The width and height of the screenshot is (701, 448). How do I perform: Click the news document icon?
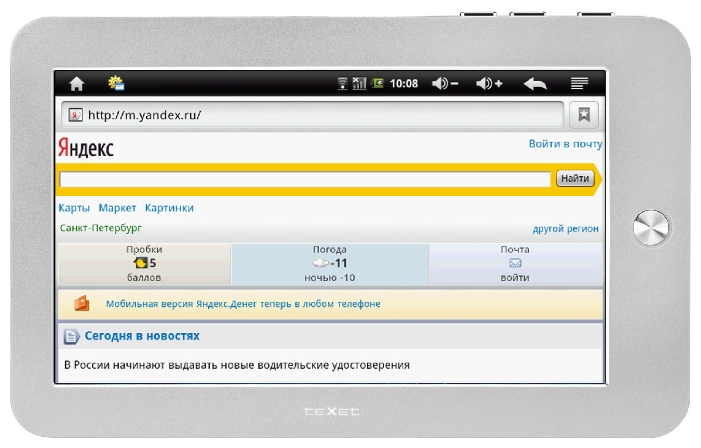pyautogui.click(x=71, y=336)
